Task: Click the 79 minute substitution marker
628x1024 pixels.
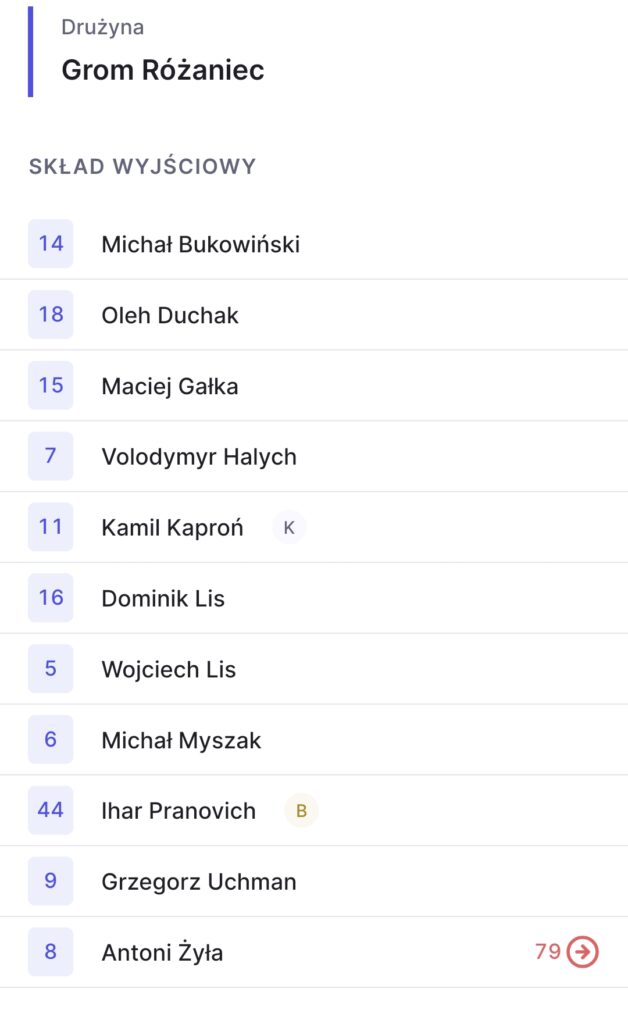Action: (x=548, y=952)
